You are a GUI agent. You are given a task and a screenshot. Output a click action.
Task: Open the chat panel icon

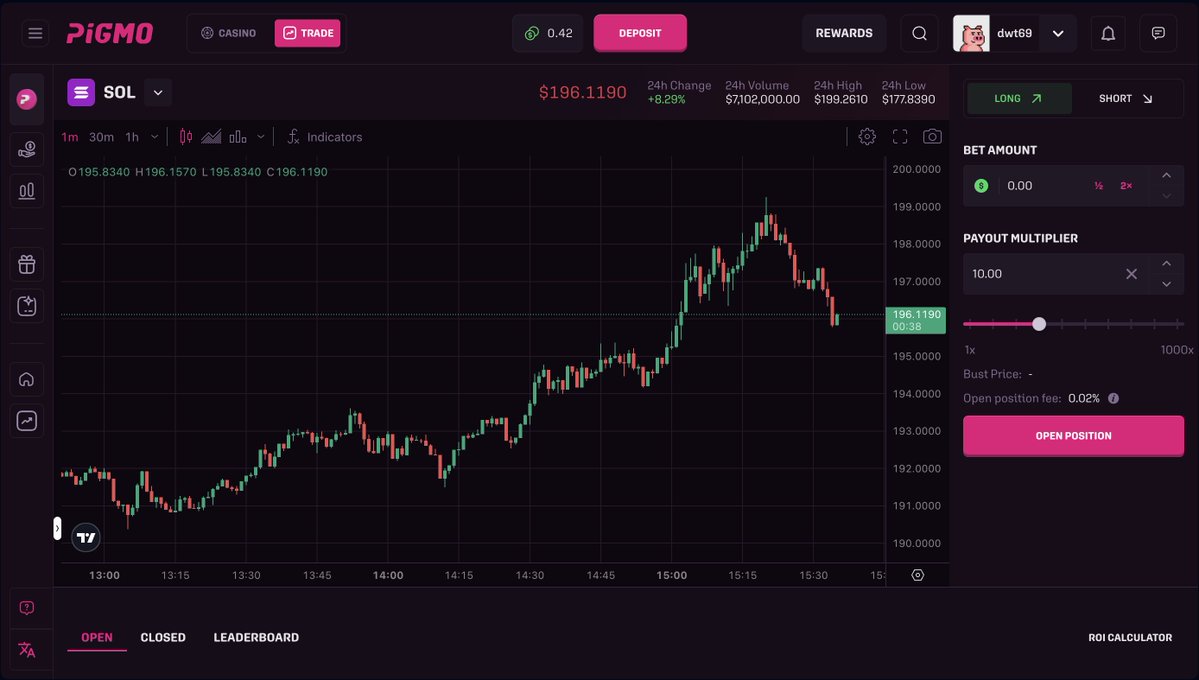(1158, 33)
